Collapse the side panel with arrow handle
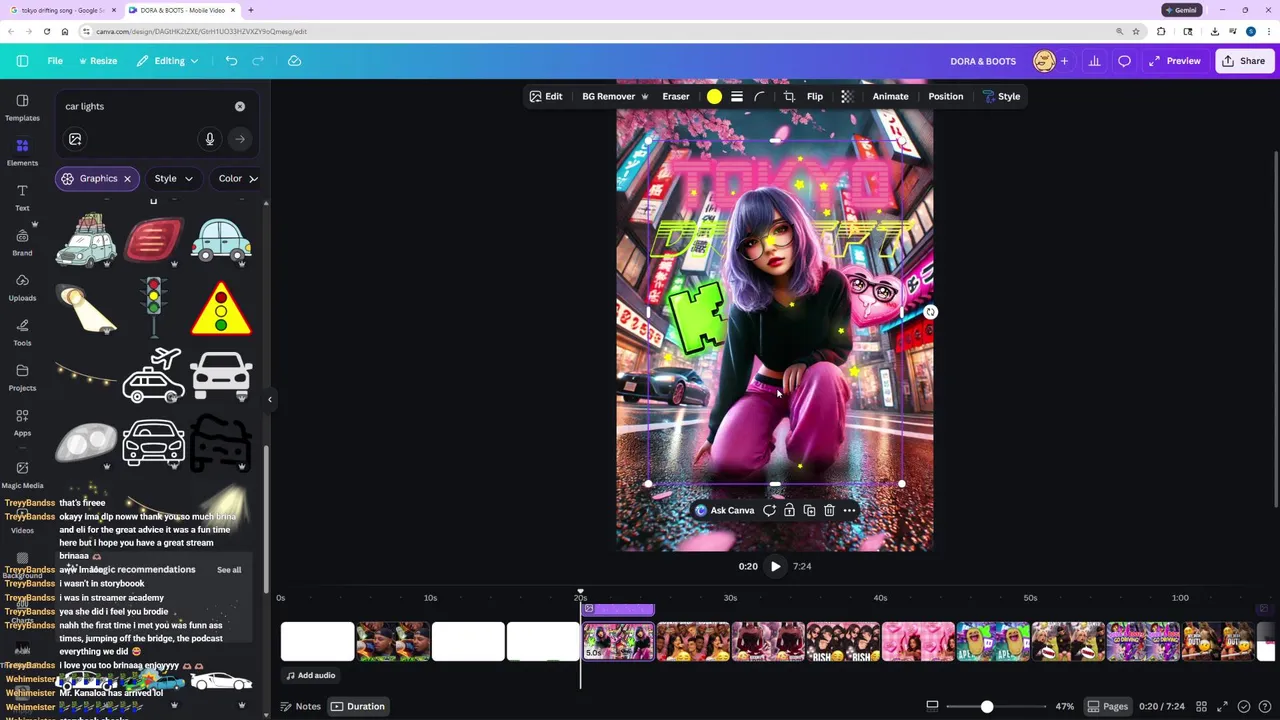 point(269,399)
